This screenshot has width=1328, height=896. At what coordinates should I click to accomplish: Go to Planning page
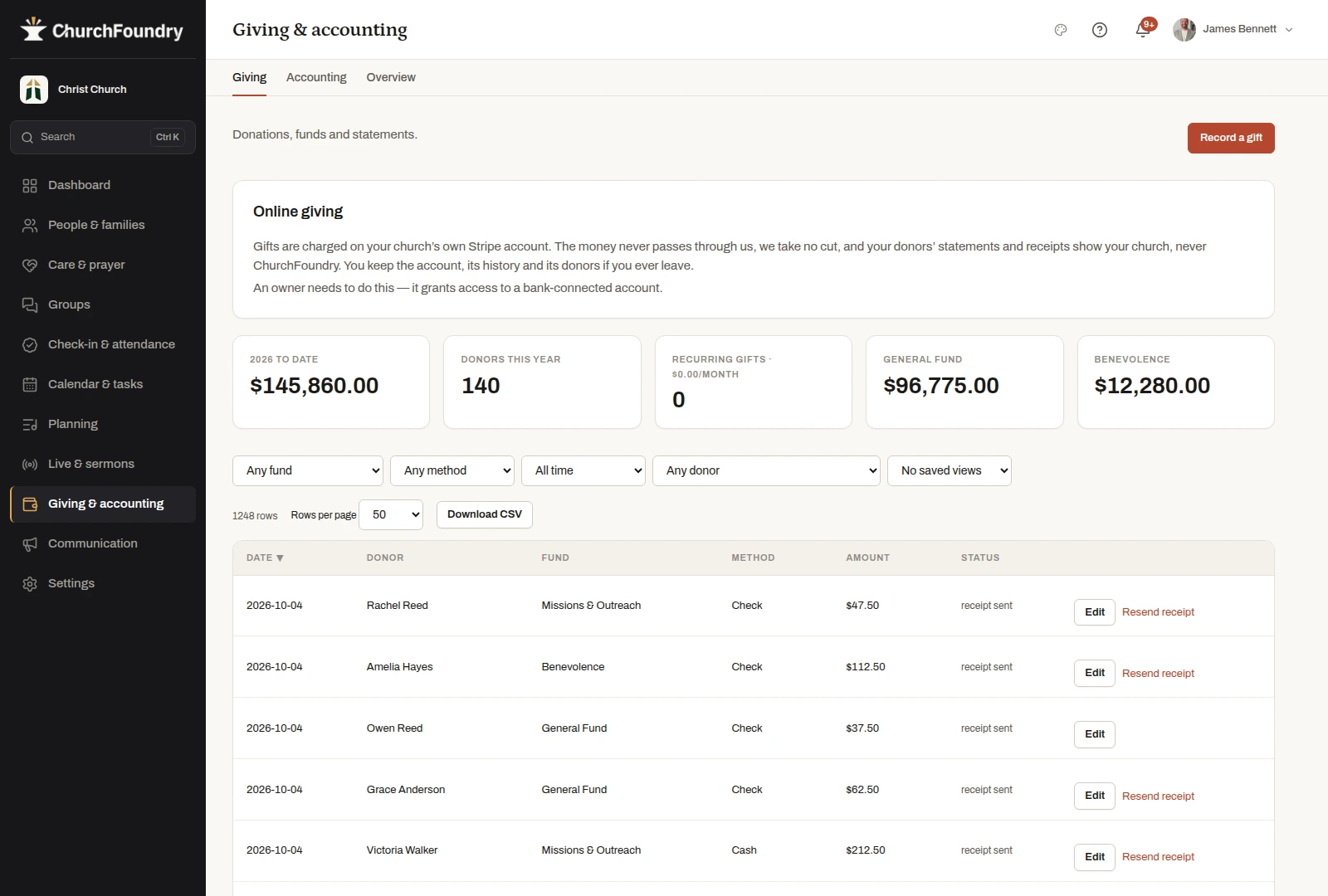point(103,424)
